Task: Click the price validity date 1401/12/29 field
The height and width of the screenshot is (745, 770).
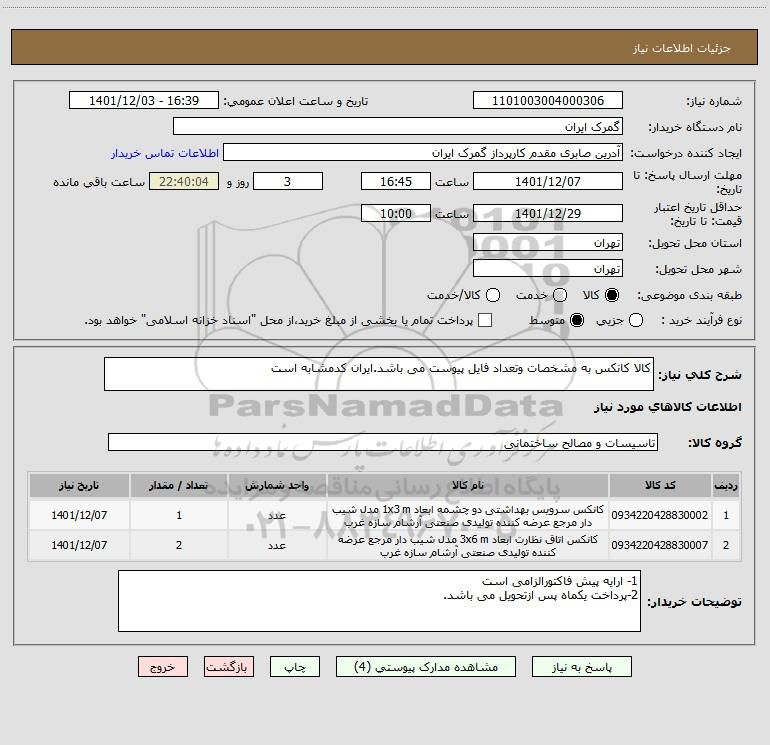Action: pos(548,214)
